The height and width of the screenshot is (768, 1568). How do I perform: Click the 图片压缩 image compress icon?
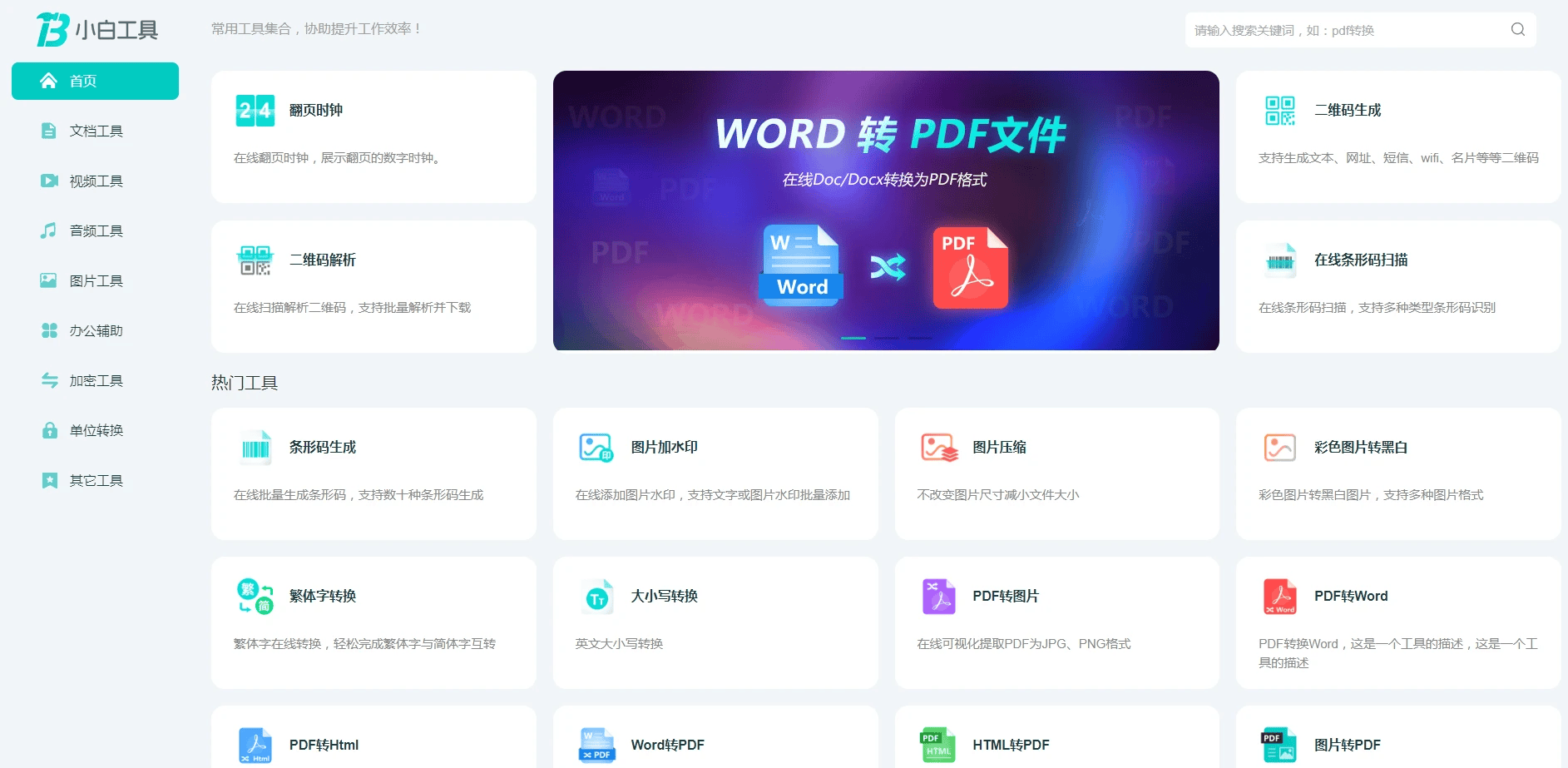939,448
